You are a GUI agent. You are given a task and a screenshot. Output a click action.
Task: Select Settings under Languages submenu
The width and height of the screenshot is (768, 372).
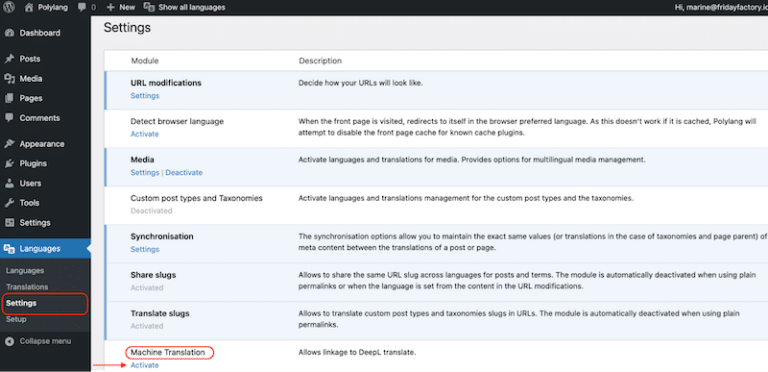tap(22, 303)
